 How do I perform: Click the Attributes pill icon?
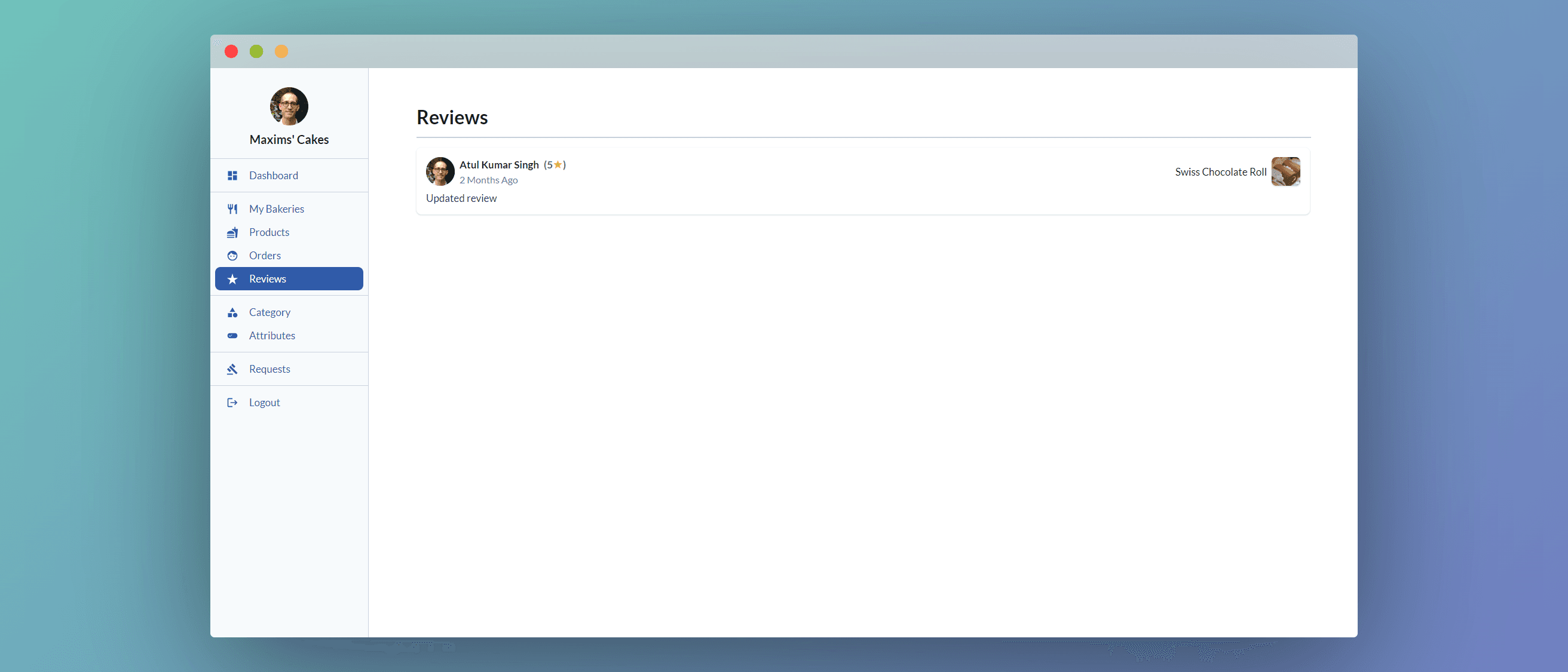click(232, 335)
